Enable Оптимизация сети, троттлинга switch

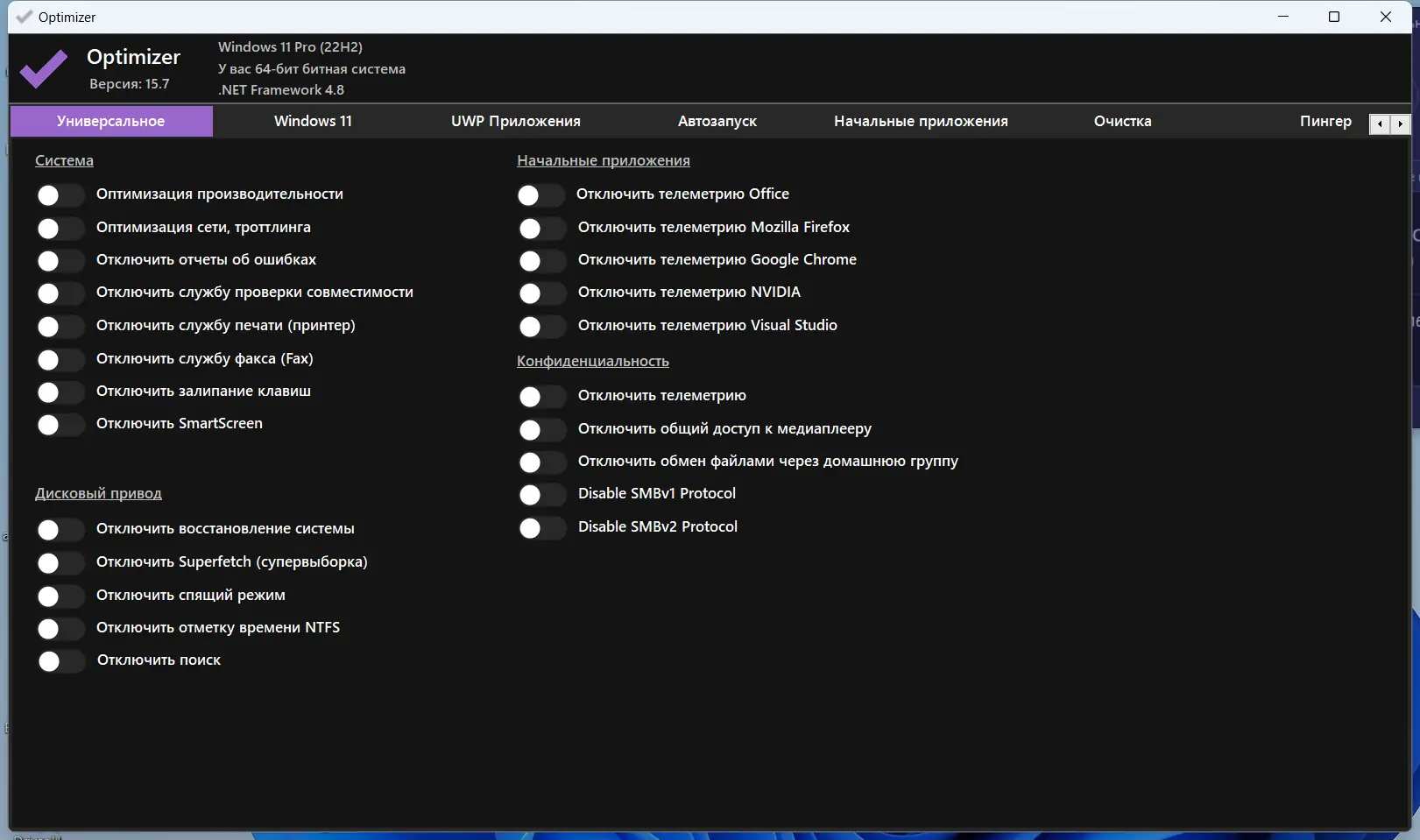(60, 228)
